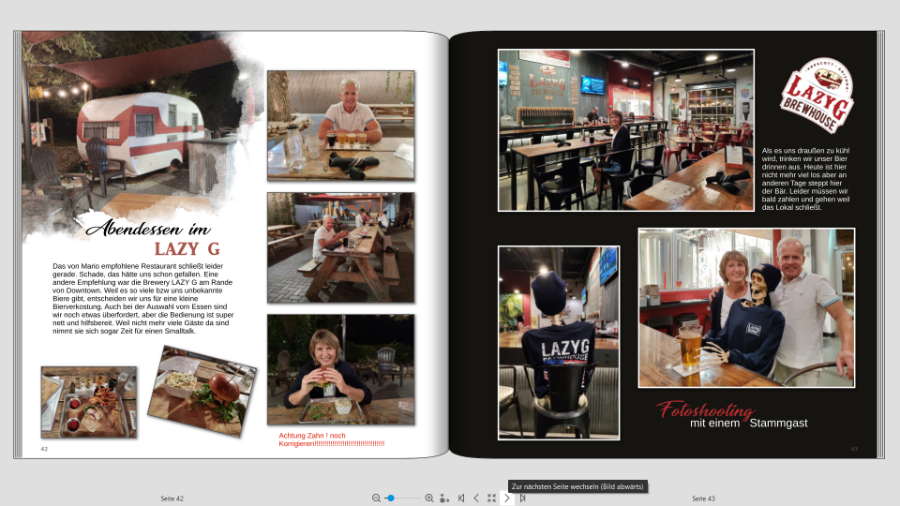Jump to the first page

(x=461, y=498)
